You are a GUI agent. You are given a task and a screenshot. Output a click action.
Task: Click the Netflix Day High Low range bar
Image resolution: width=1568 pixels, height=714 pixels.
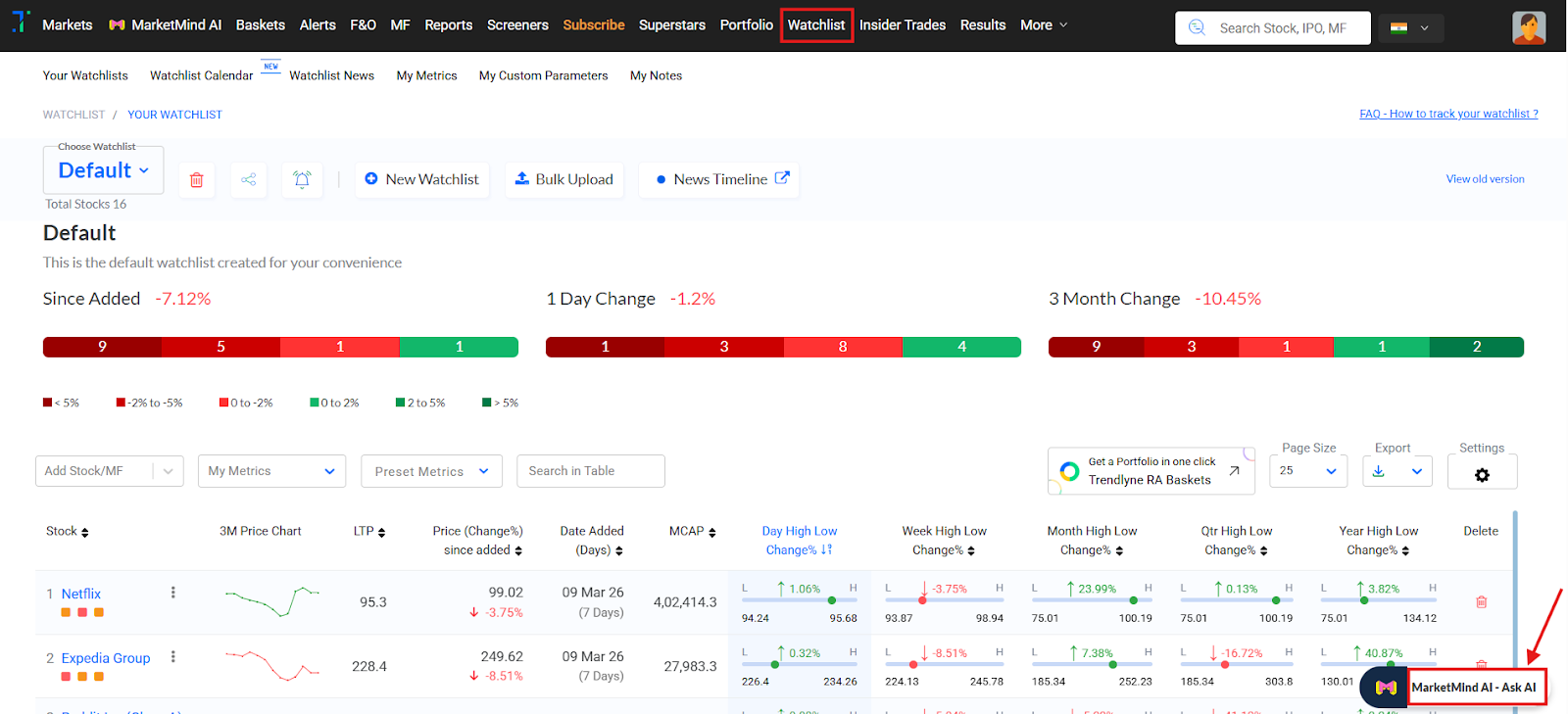[x=799, y=600]
